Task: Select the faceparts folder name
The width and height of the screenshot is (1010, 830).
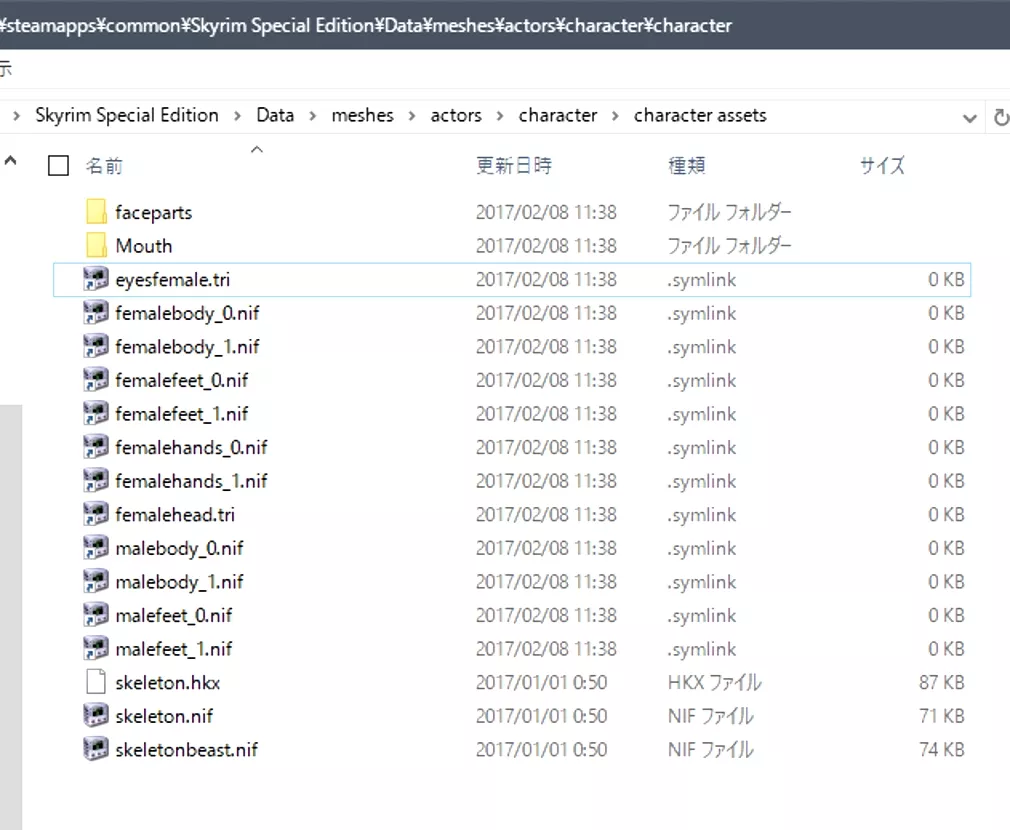Action: click(x=153, y=212)
